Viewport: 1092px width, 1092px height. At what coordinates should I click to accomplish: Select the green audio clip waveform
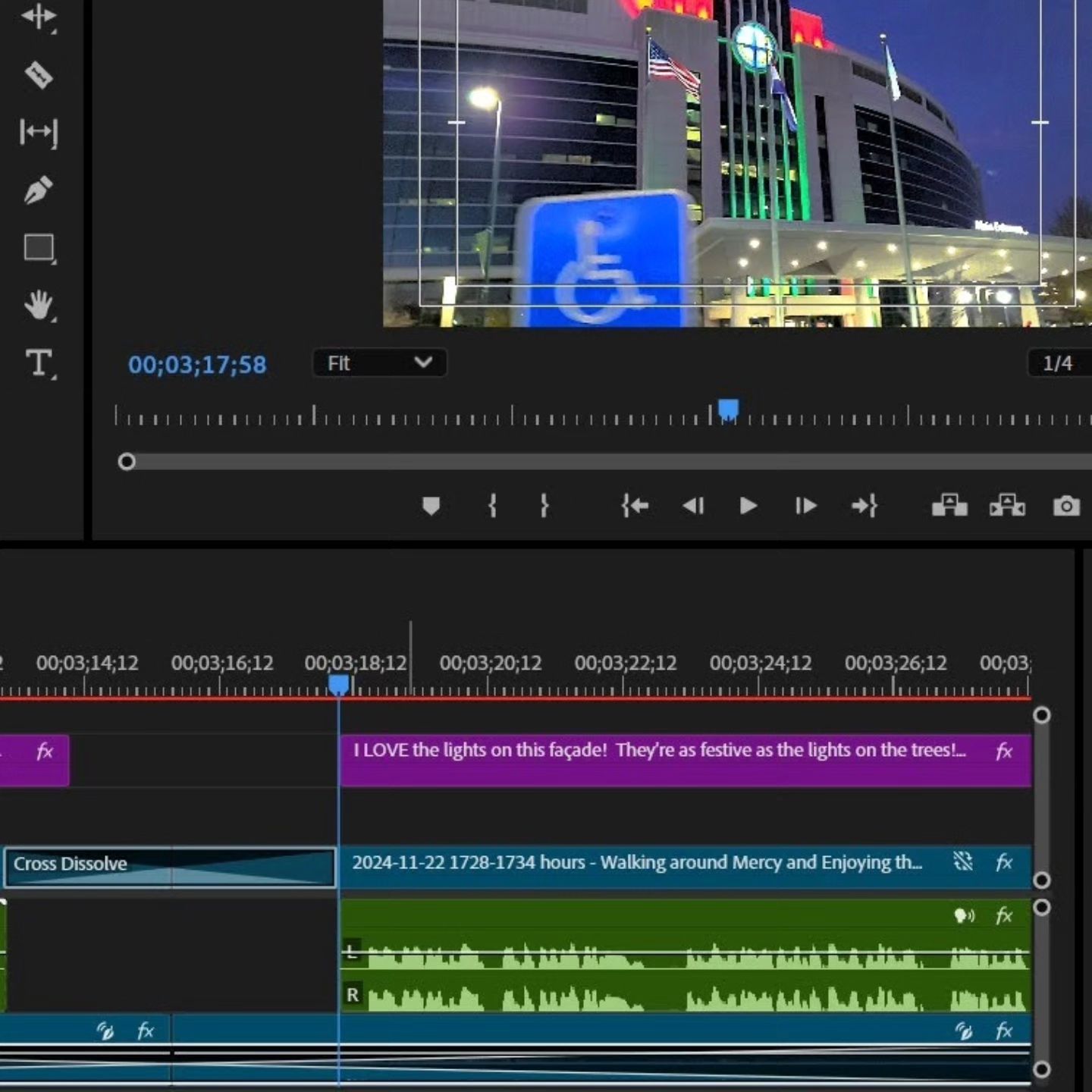tap(686, 955)
